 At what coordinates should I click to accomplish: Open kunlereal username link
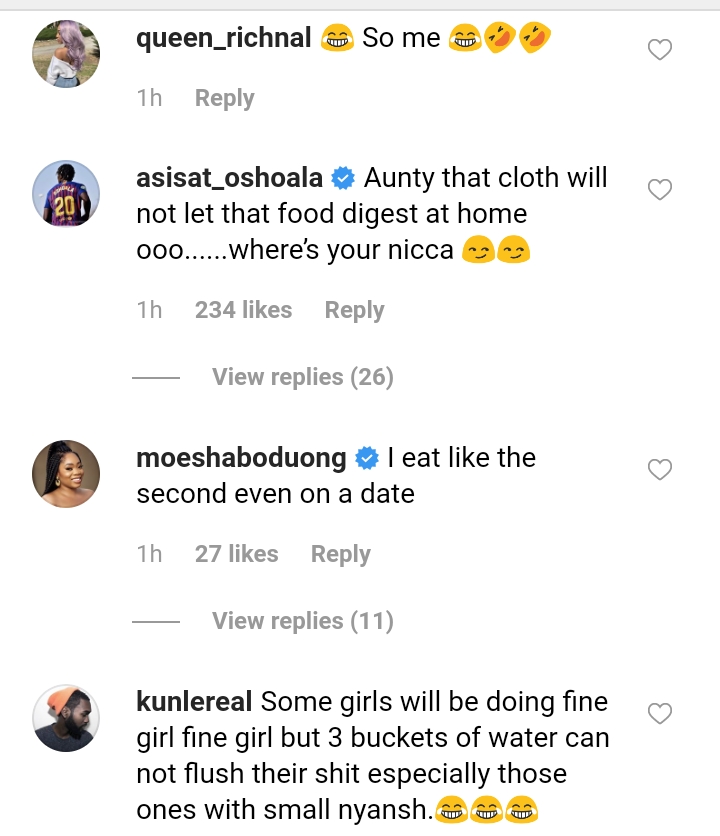click(x=194, y=702)
